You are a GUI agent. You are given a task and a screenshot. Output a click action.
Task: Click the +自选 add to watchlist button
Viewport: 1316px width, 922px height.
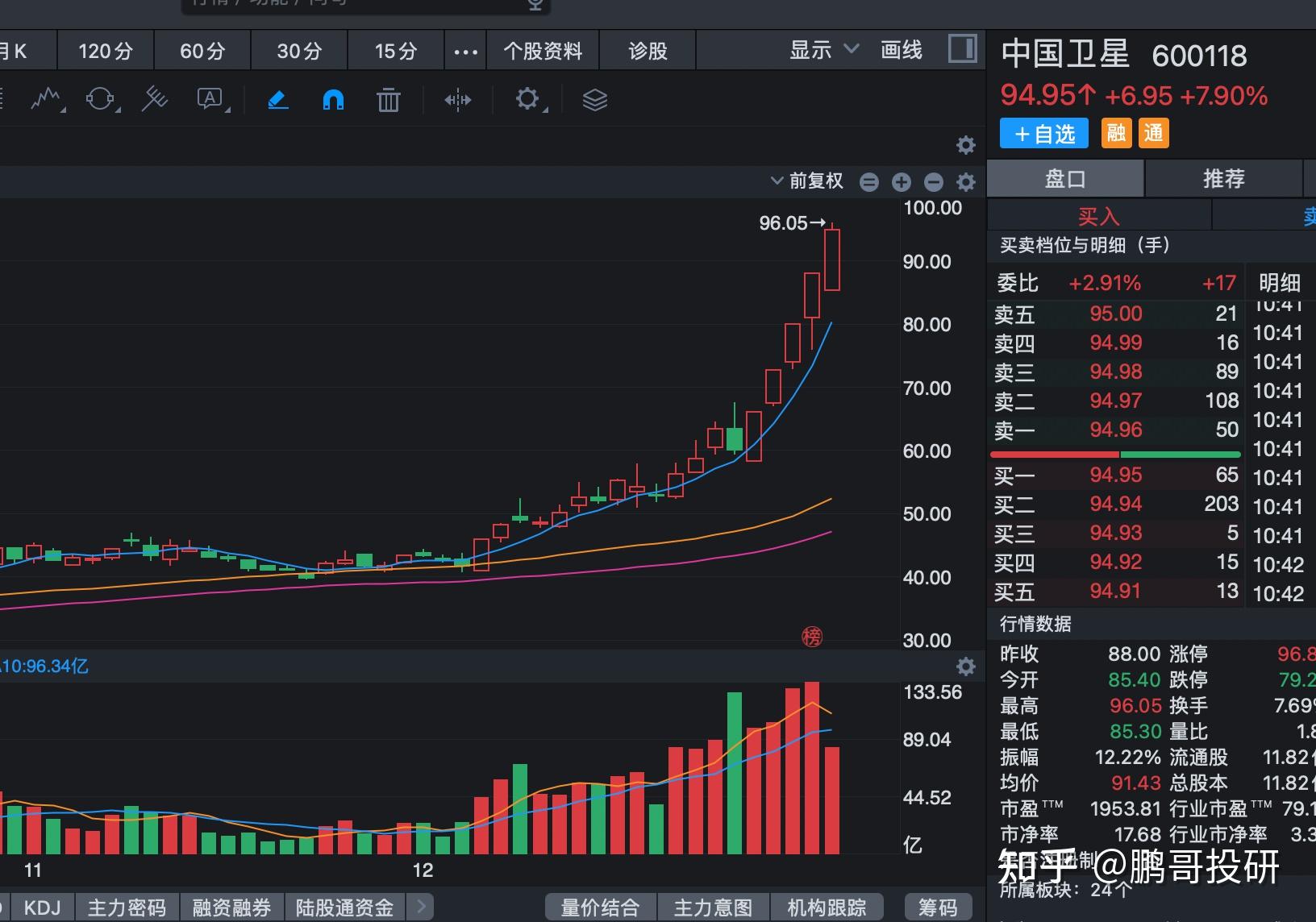click(1043, 134)
